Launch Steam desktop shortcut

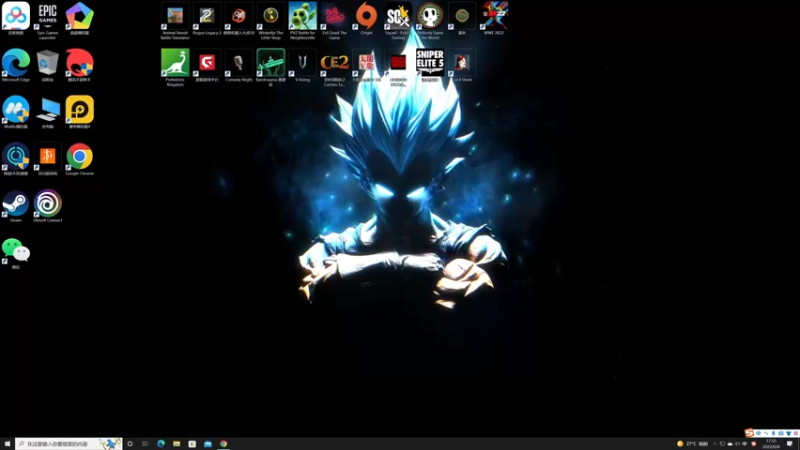[x=16, y=206]
